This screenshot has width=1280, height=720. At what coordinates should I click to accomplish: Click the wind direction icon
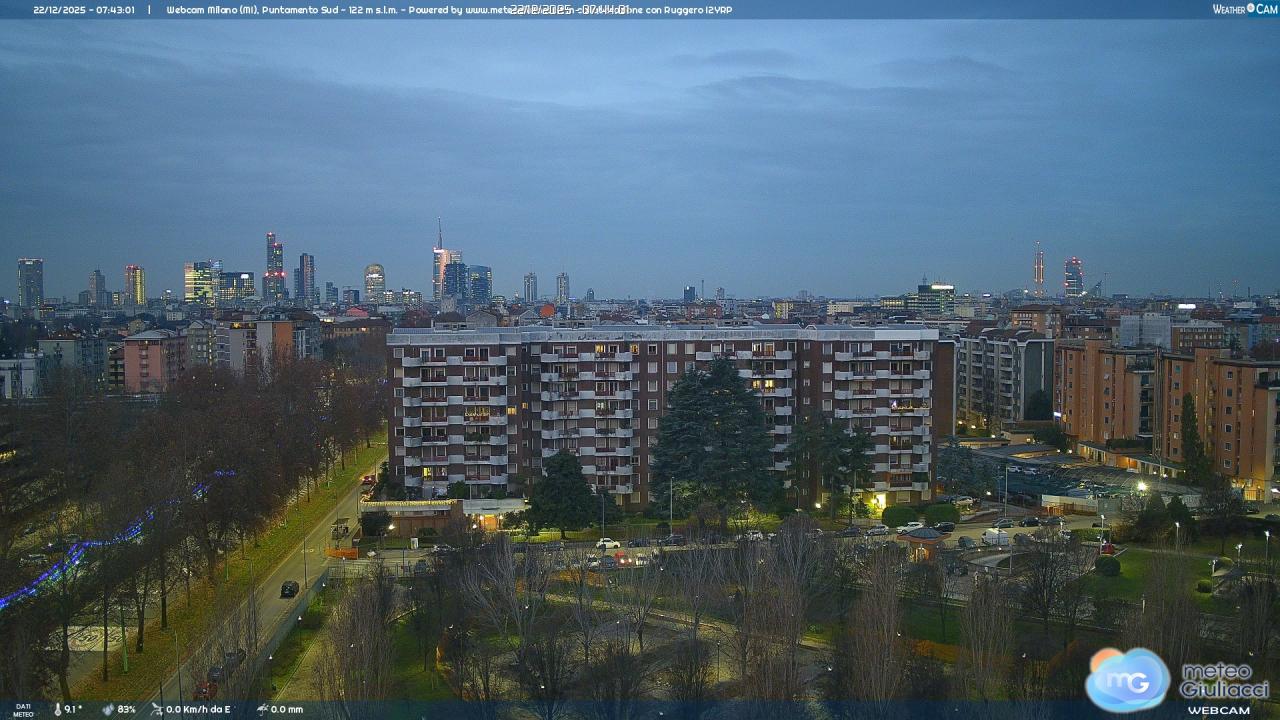point(157,709)
